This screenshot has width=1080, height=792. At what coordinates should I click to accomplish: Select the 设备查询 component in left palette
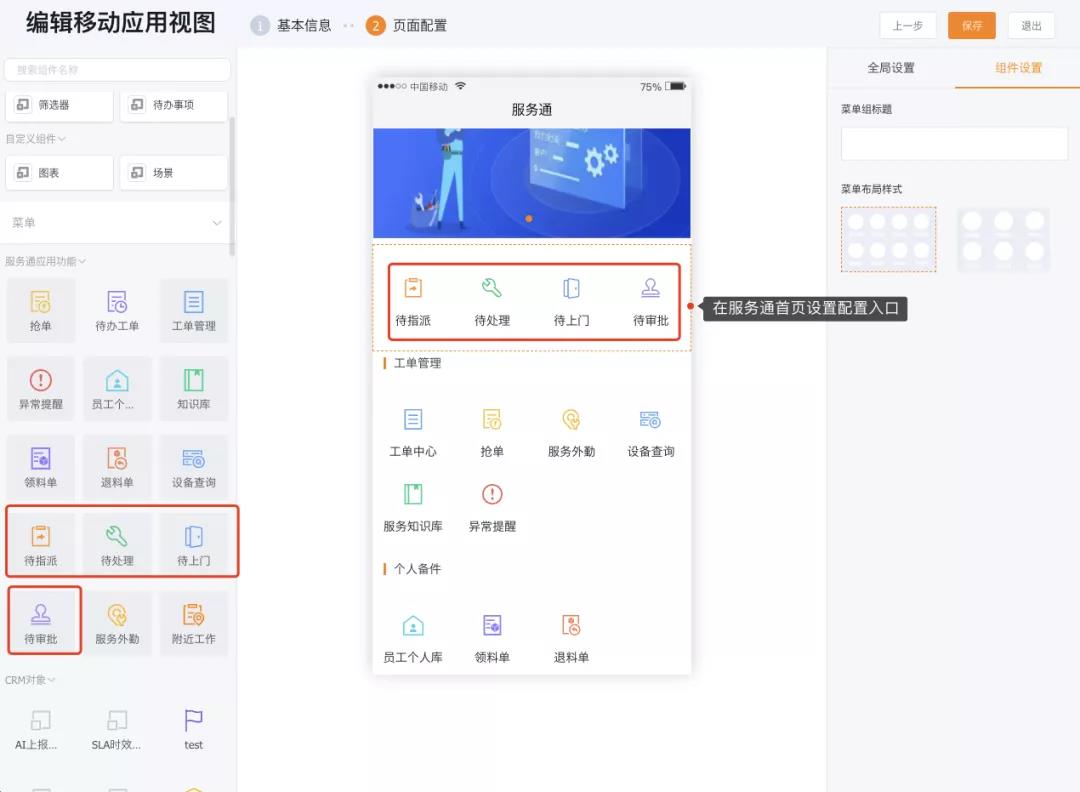(x=194, y=467)
